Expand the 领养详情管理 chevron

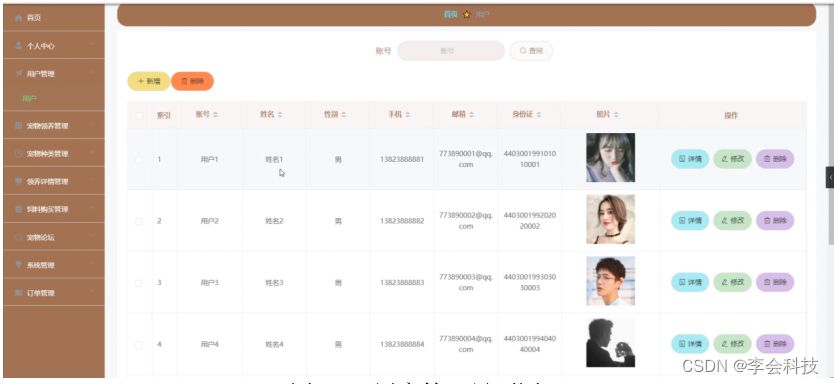coord(92,180)
